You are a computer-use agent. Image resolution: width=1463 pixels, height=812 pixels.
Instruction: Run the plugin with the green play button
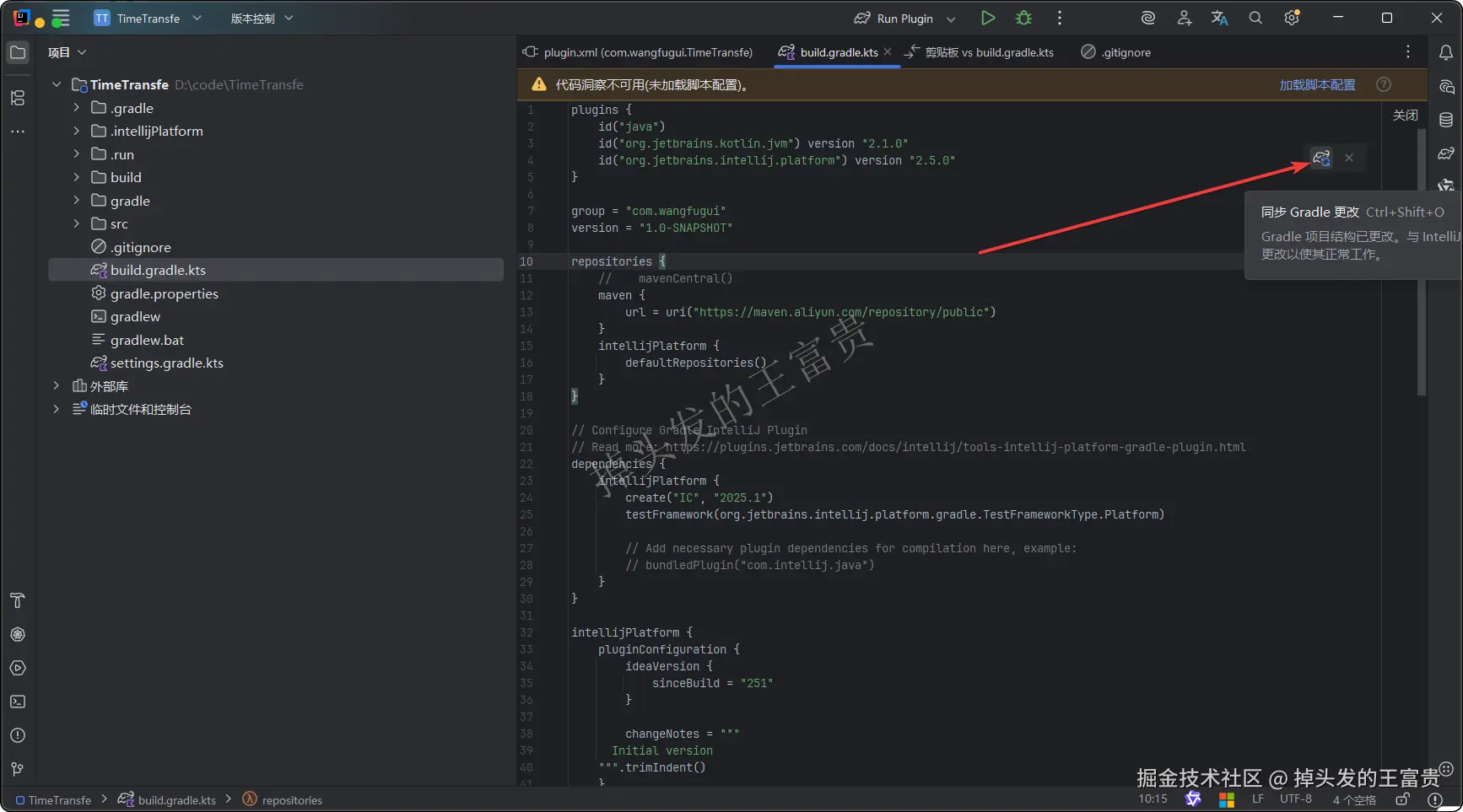[987, 18]
